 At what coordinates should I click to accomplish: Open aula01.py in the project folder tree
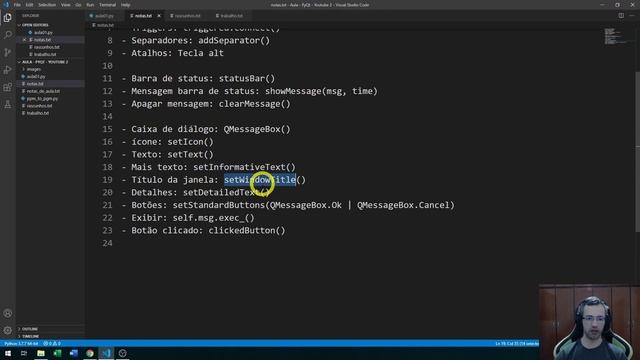(x=36, y=77)
